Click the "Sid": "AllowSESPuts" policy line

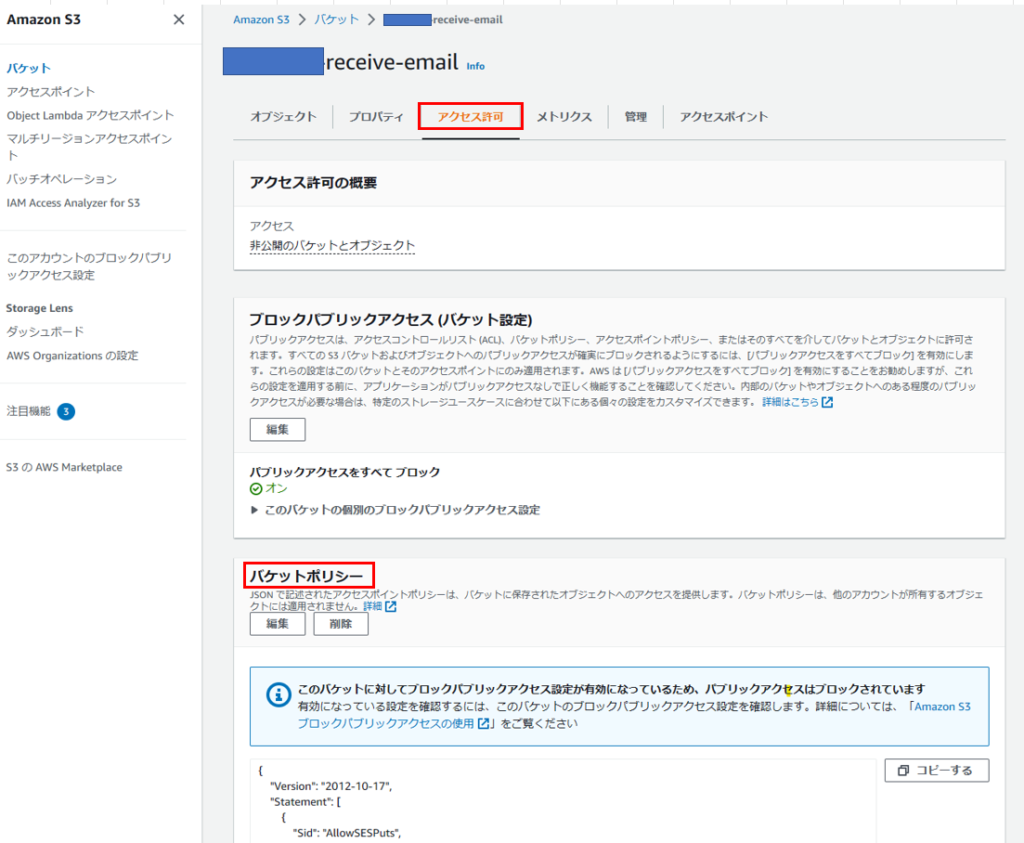[x=347, y=833]
